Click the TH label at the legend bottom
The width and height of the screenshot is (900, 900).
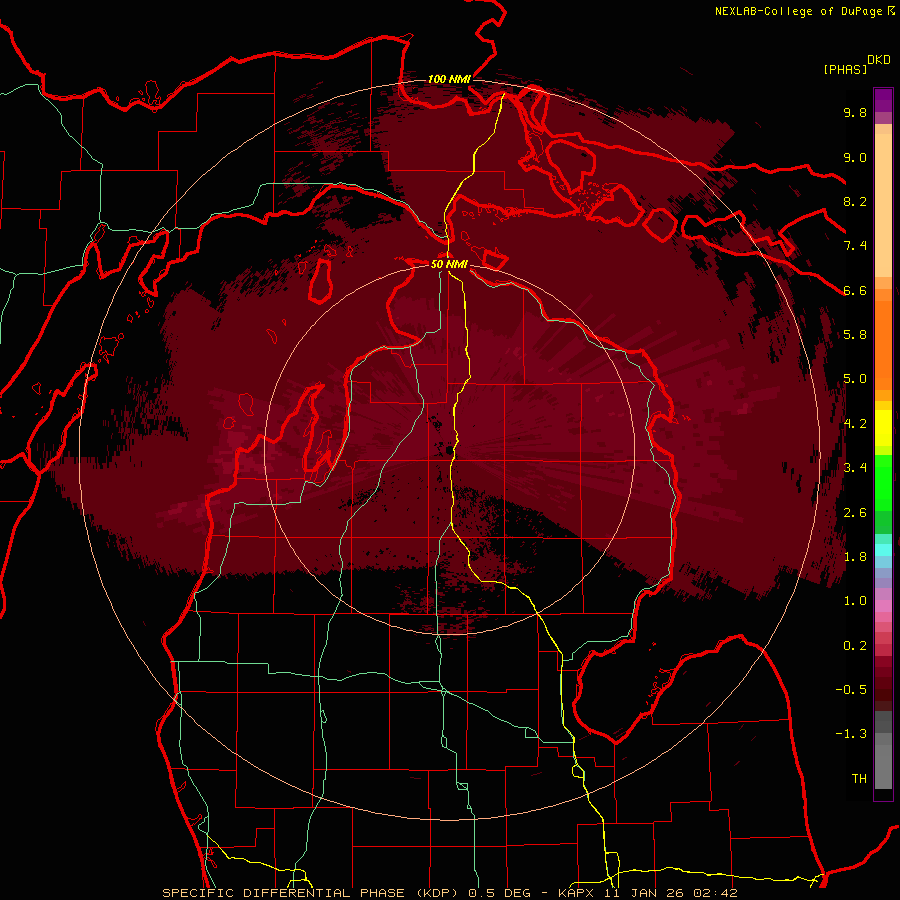(859, 779)
